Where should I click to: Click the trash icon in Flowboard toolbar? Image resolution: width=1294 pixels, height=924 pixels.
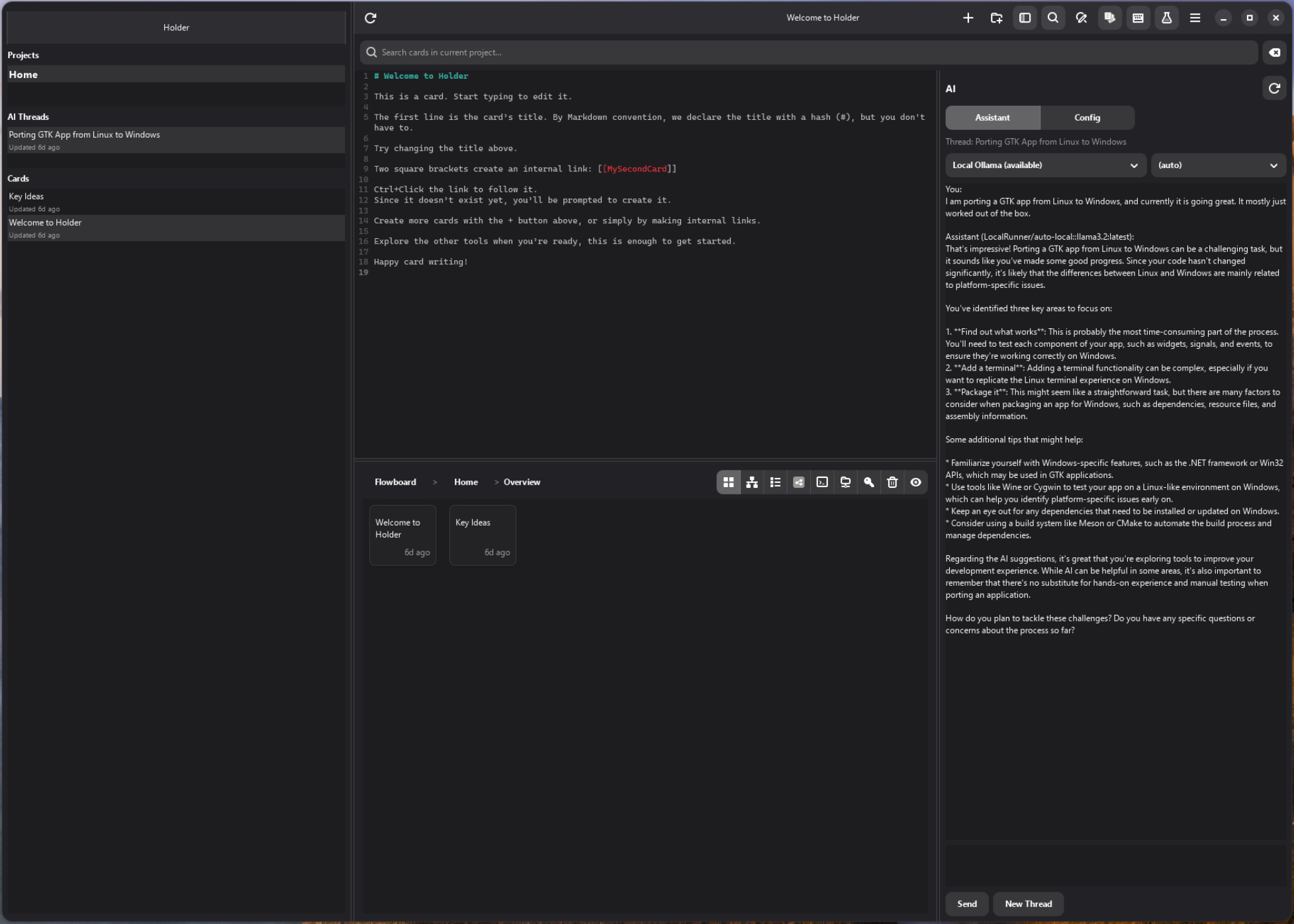[892, 483]
